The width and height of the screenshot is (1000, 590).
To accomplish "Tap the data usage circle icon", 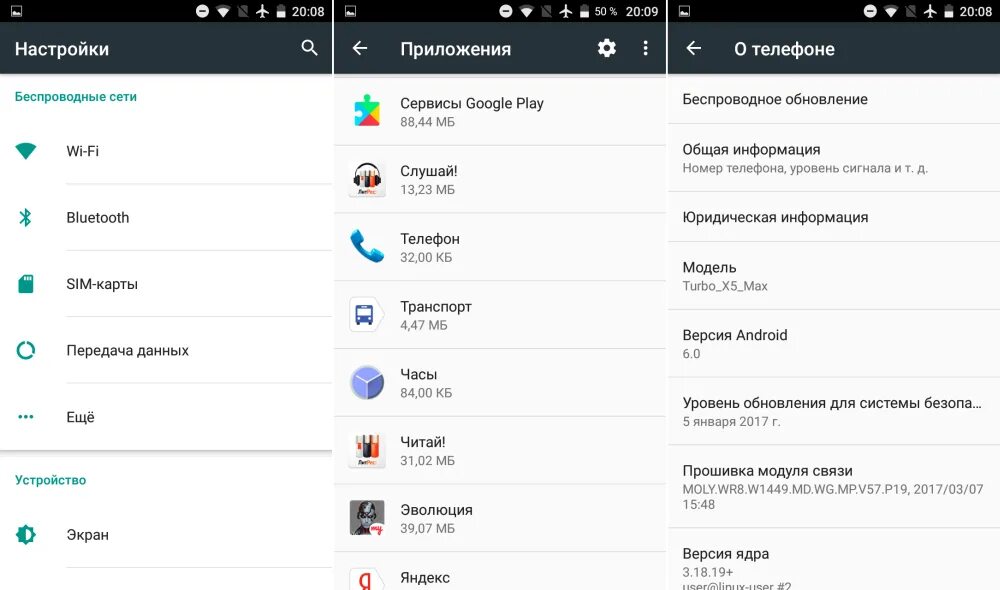I will coord(26,350).
